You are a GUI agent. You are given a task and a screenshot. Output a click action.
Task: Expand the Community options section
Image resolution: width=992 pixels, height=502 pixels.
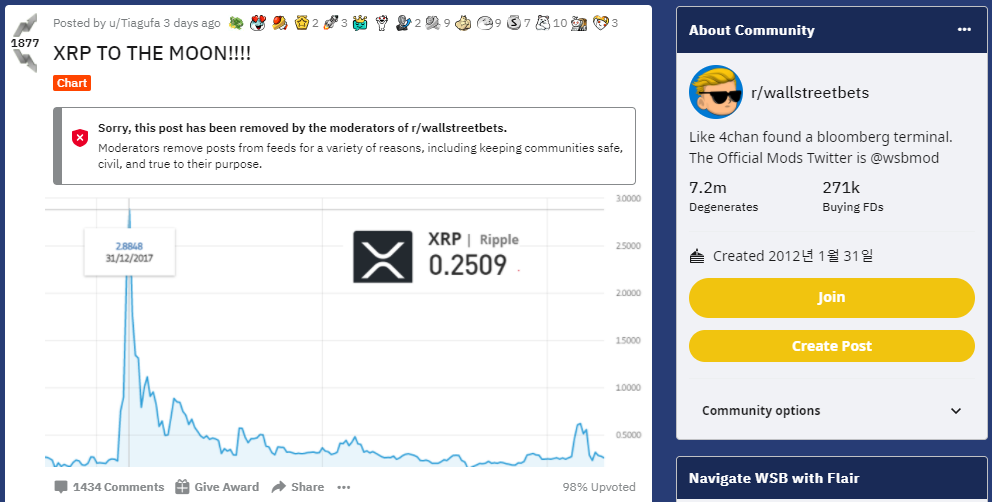click(831, 410)
